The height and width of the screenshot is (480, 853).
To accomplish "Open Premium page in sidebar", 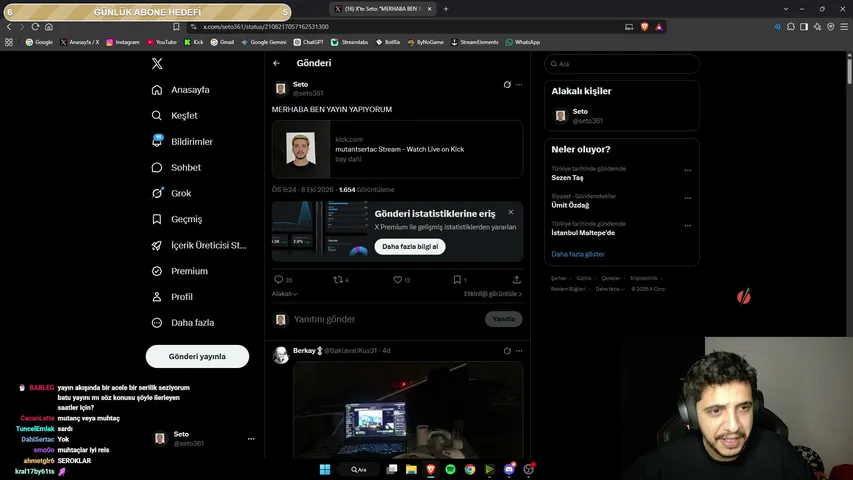I will (x=180, y=271).
